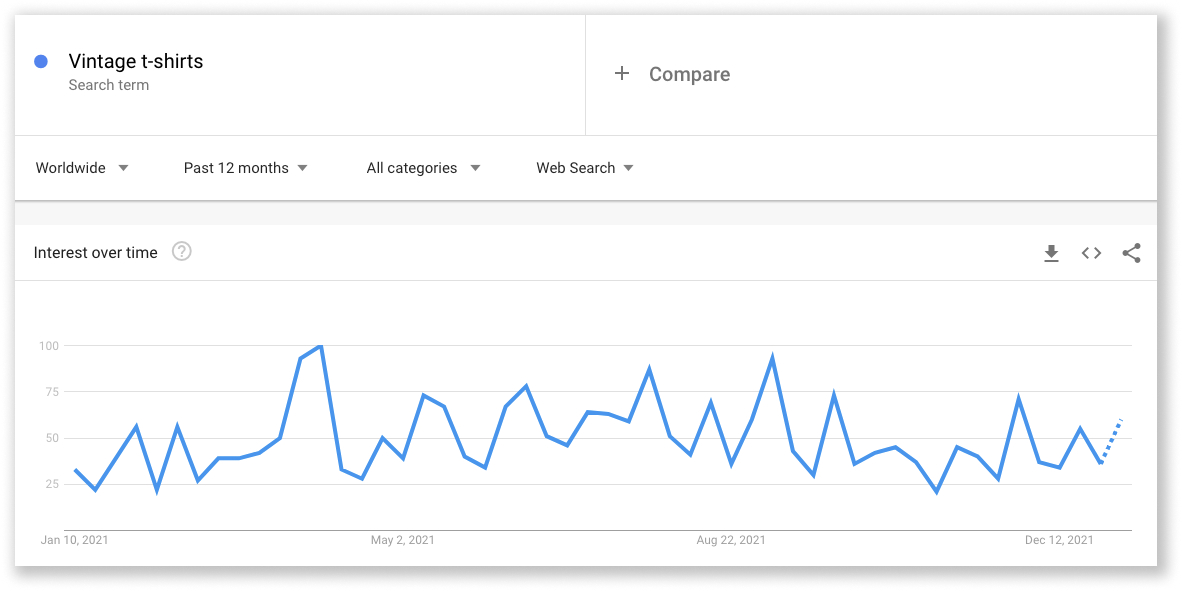
Task: Click the download arrow above the chart
Action: click(1051, 253)
